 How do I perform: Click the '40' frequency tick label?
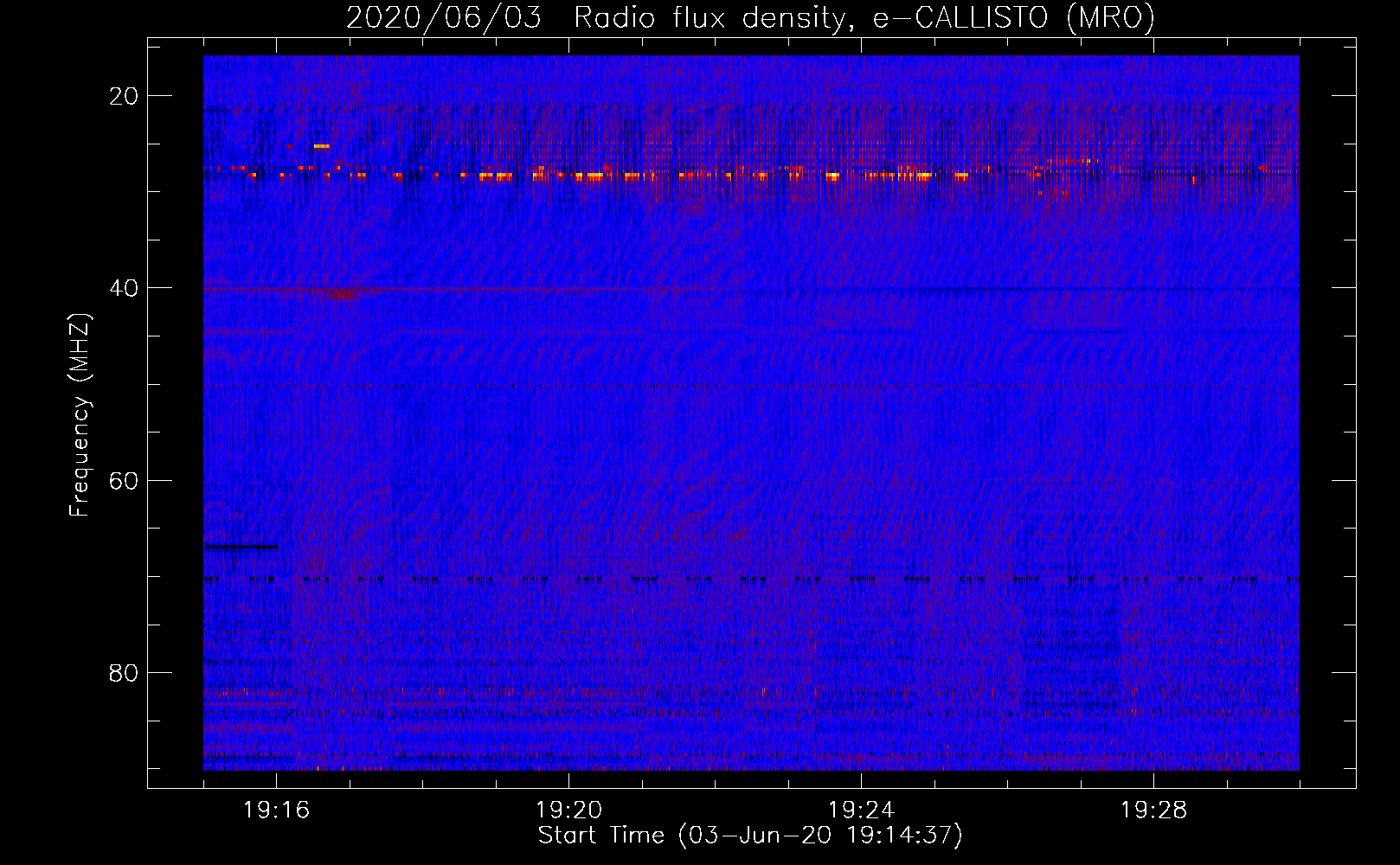pos(124,288)
